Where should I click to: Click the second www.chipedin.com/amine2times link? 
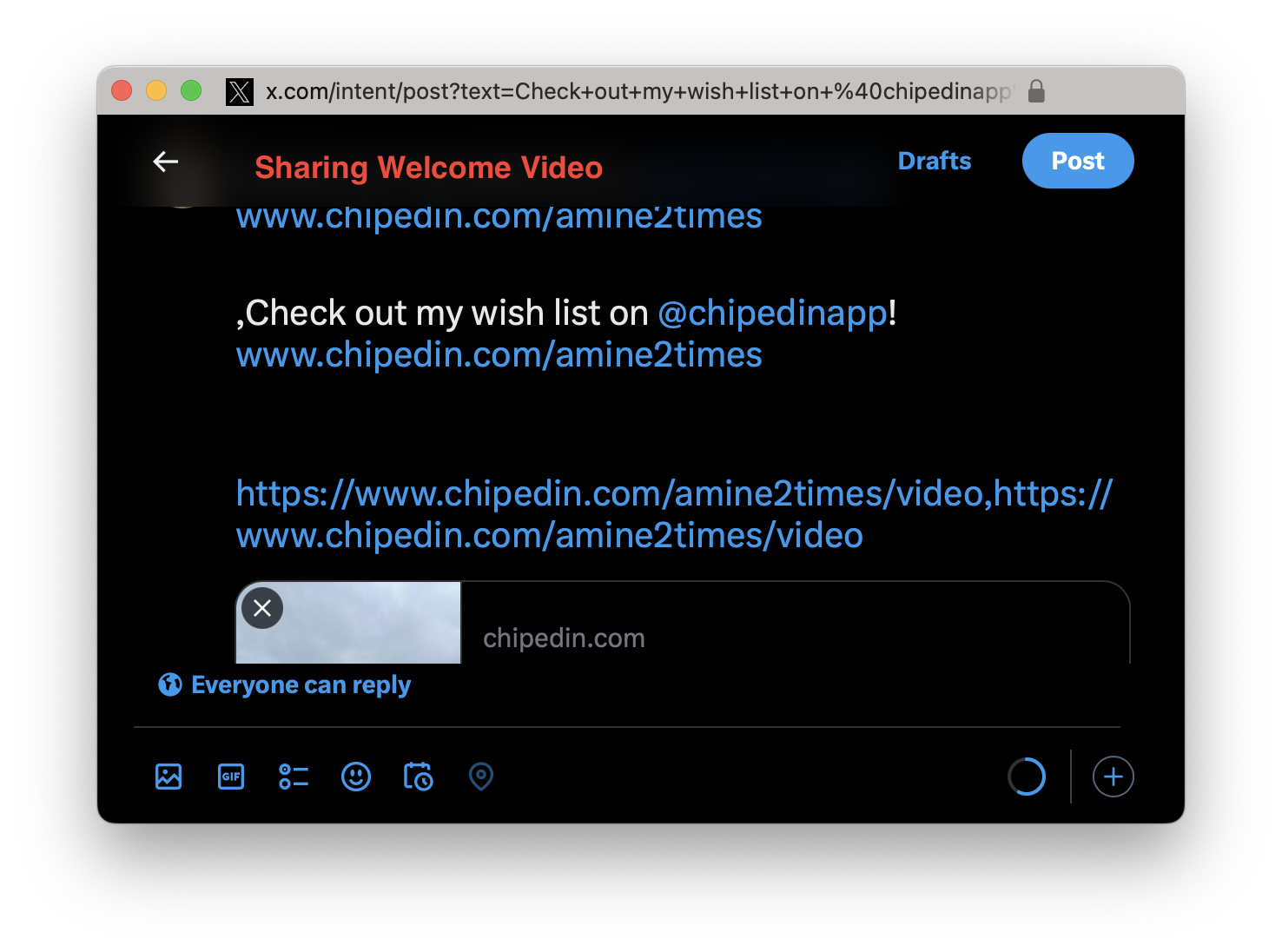pos(499,354)
